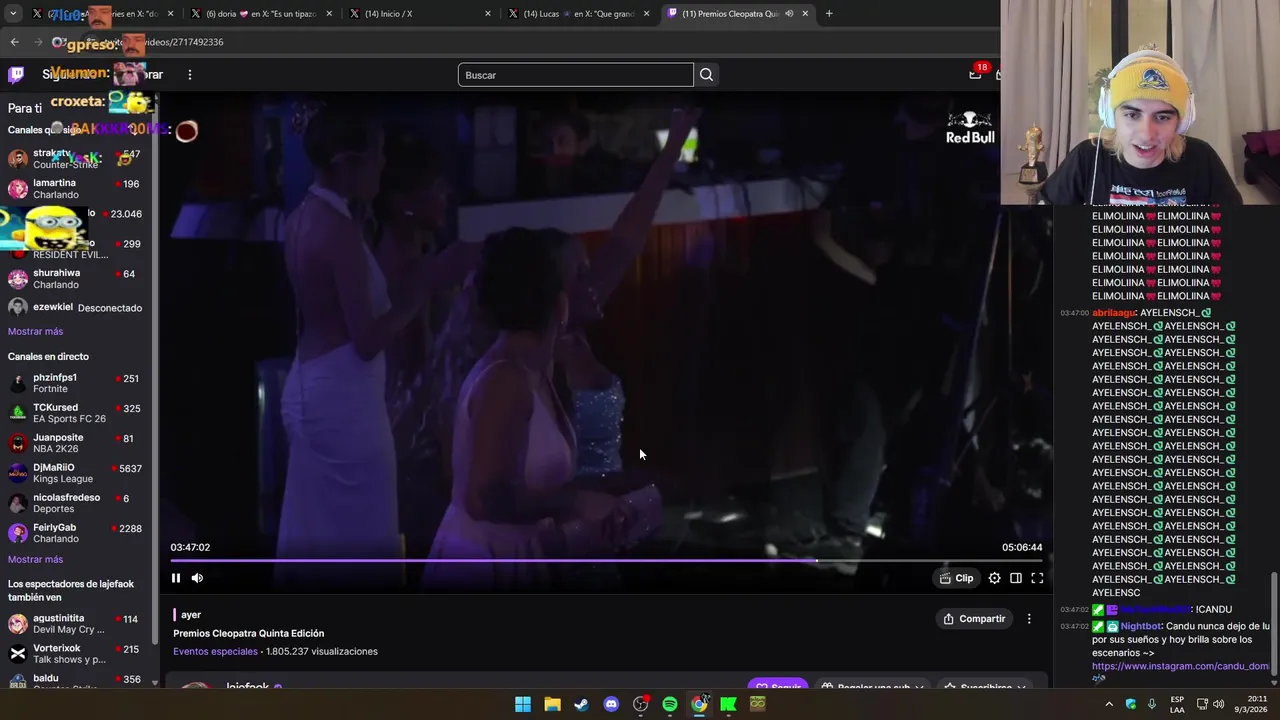Create a Clip from the video
The image size is (1280, 720).
[956, 578]
